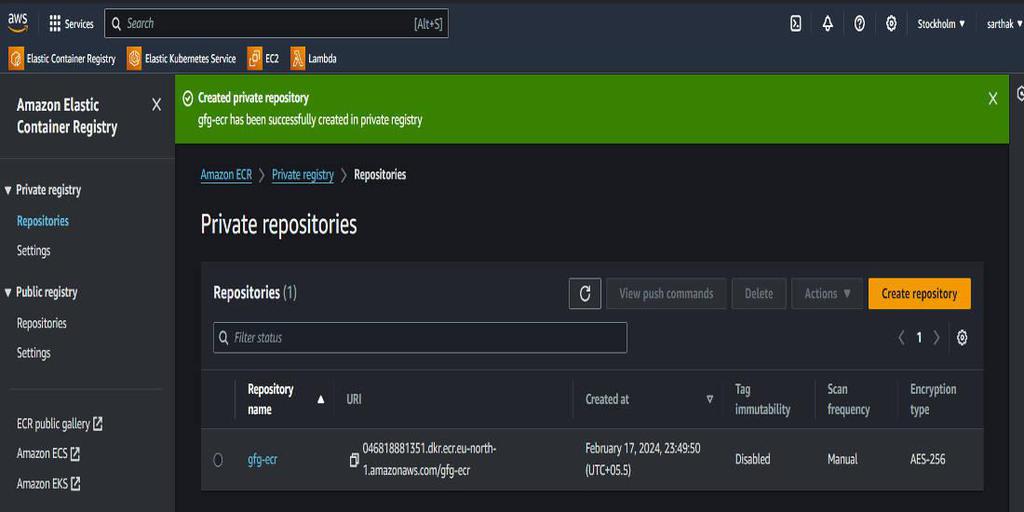Open the AWS home logo
The width and height of the screenshot is (1024, 512).
[18, 23]
